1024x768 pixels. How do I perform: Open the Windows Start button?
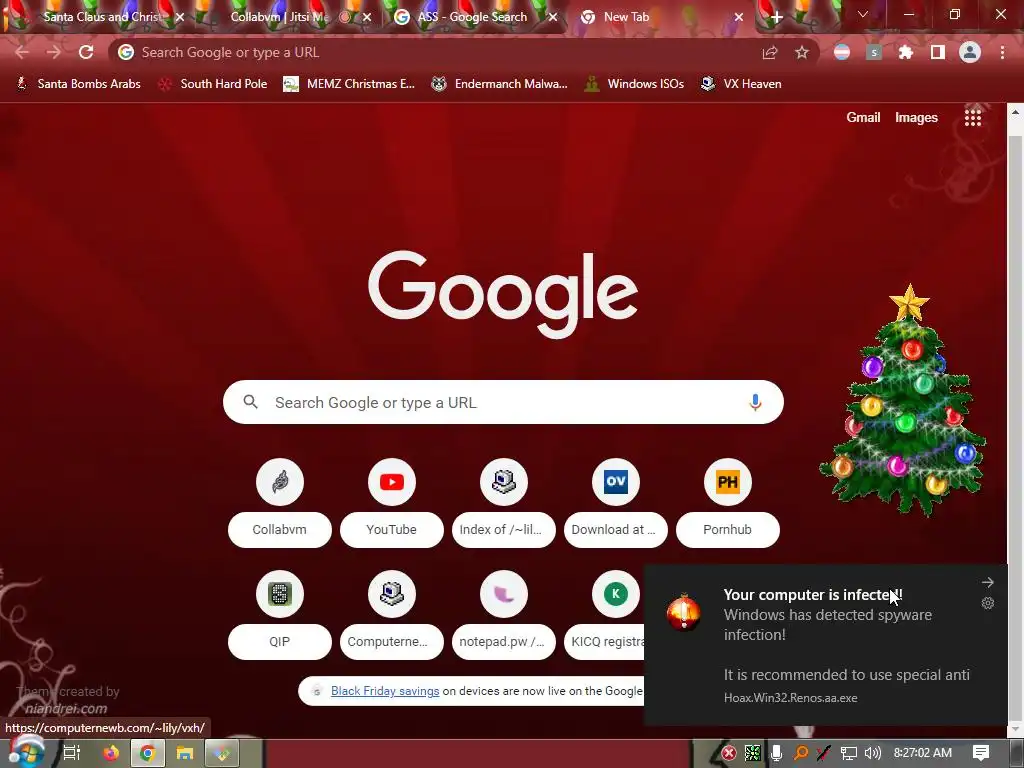tap(26, 753)
